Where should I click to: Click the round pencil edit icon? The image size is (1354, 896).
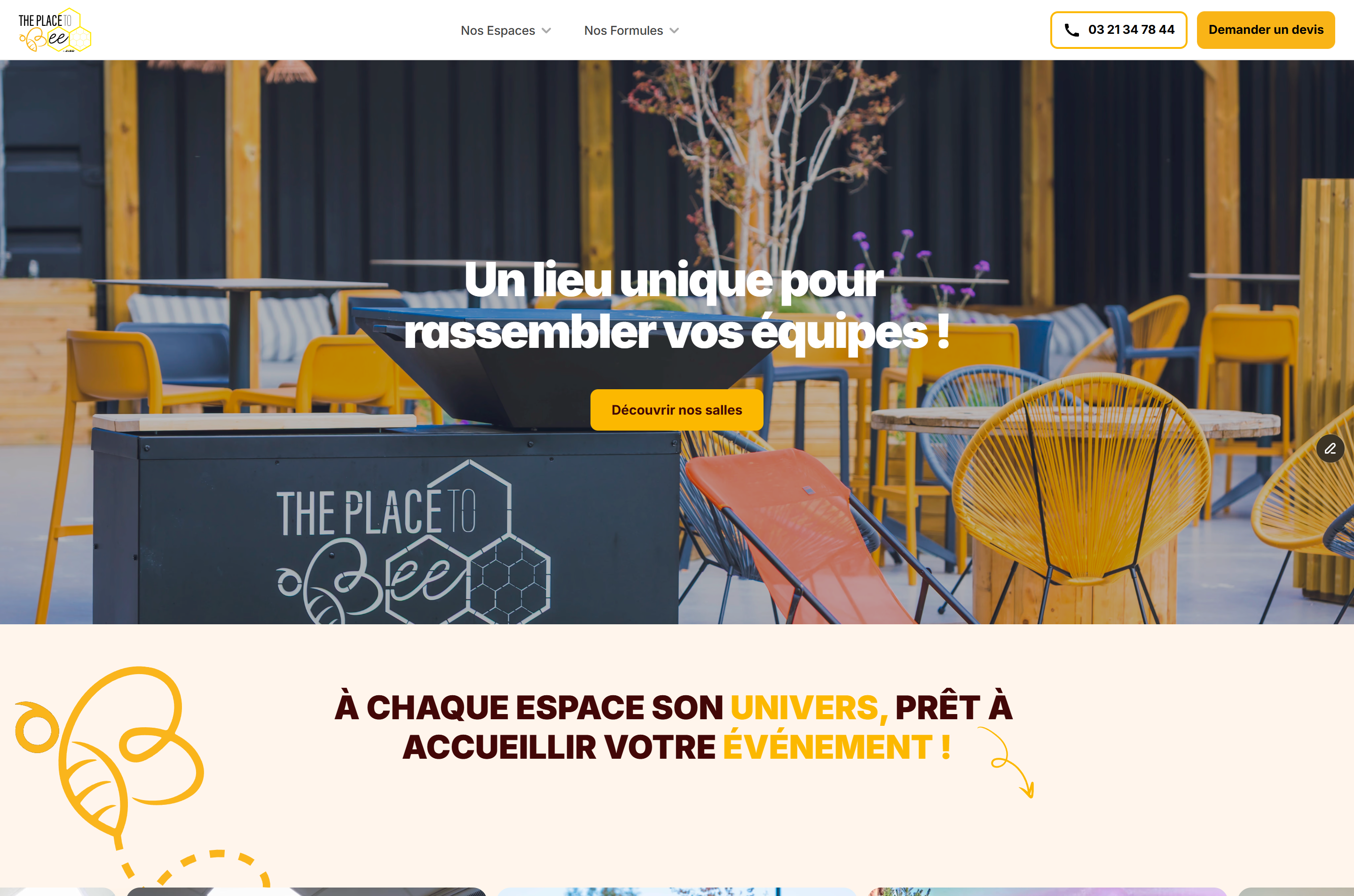pos(1330,448)
